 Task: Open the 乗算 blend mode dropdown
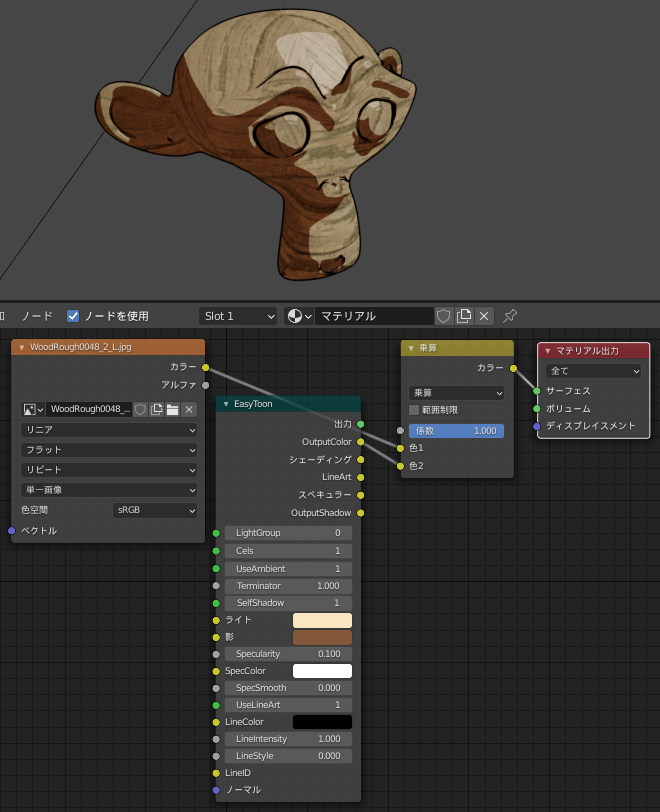(456, 393)
